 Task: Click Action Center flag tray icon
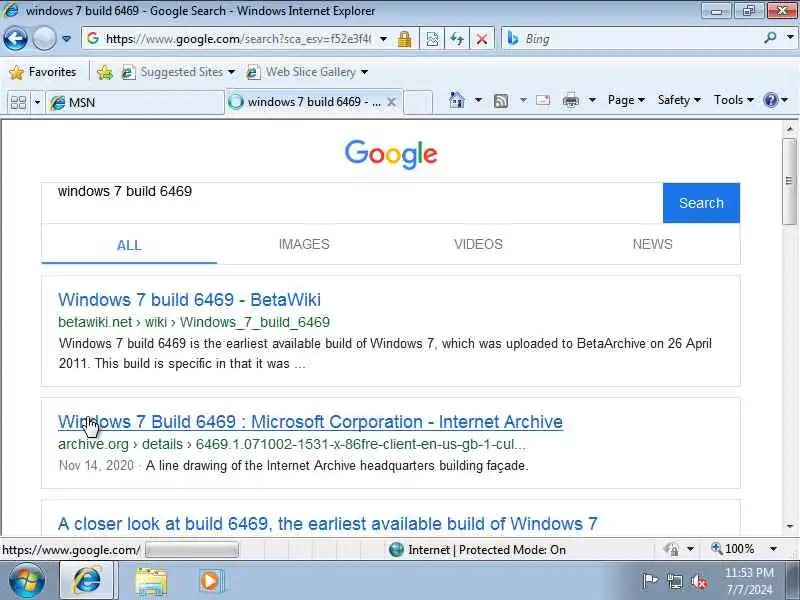point(649,580)
